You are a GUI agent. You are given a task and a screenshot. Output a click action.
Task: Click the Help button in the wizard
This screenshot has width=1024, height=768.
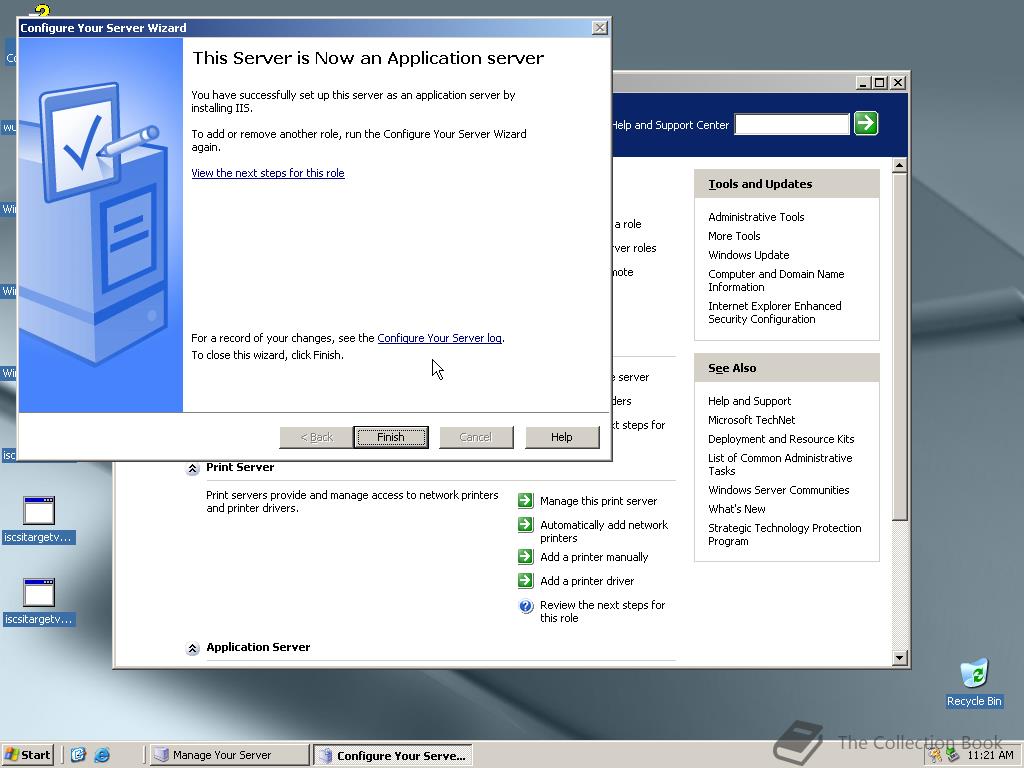tap(562, 437)
